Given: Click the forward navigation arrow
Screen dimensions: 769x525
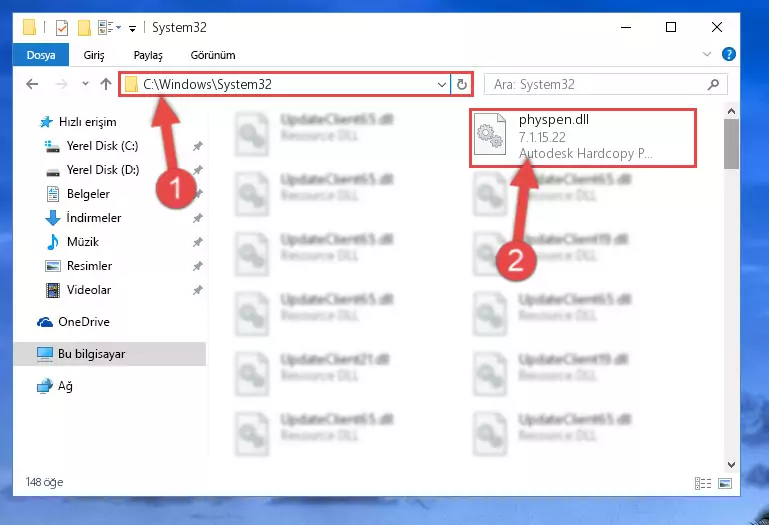Looking at the screenshot, I should (62, 84).
